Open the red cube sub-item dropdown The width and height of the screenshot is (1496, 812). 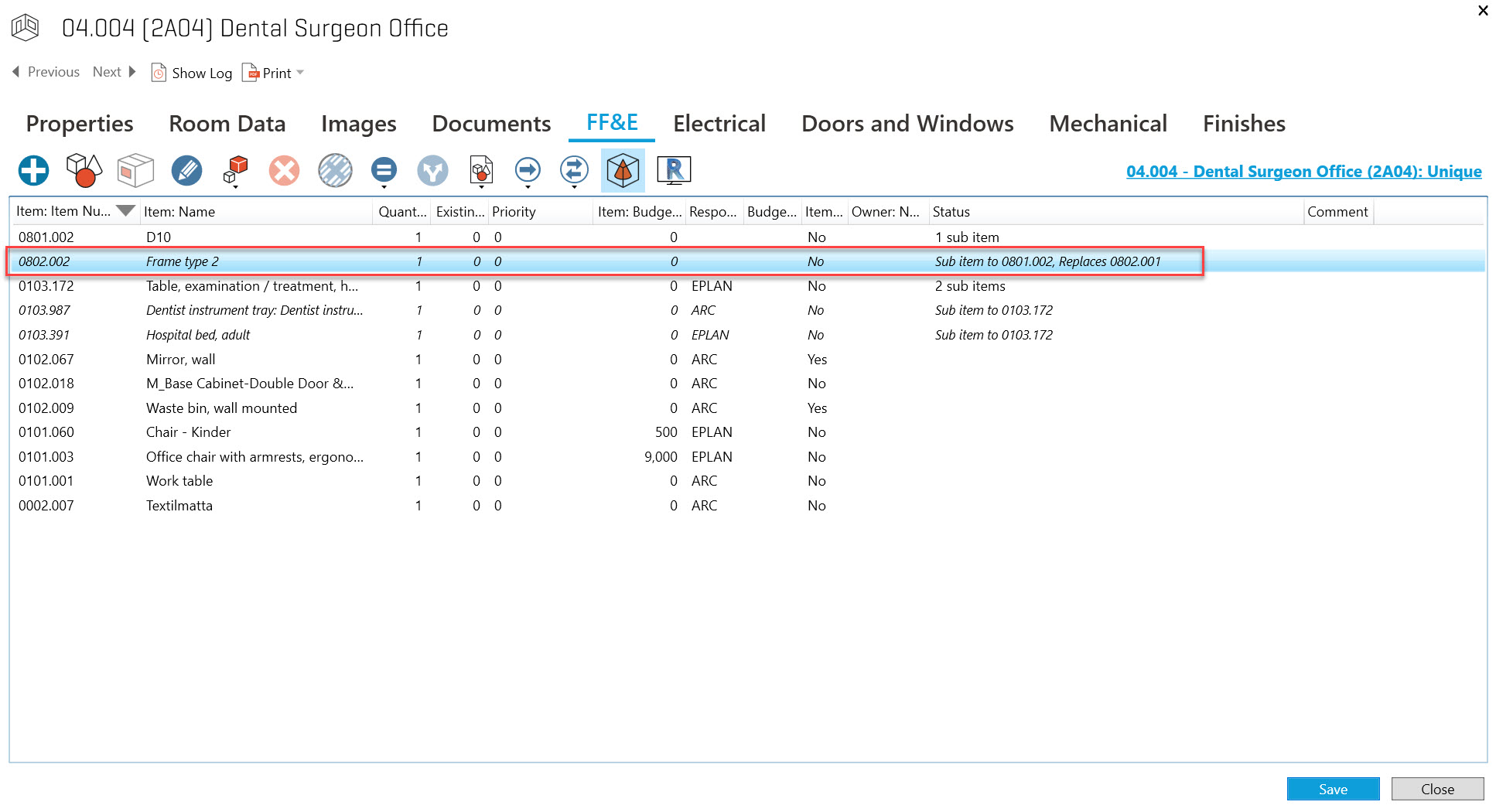pos(235,186)
